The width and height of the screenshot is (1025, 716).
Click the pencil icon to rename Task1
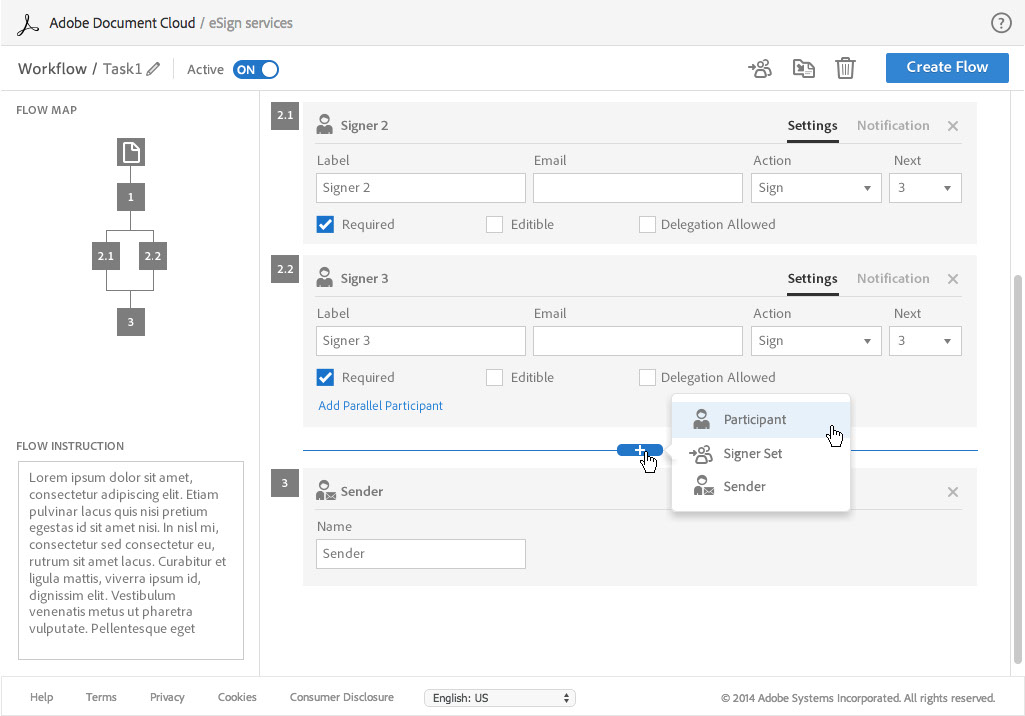(x=153, y=69)
